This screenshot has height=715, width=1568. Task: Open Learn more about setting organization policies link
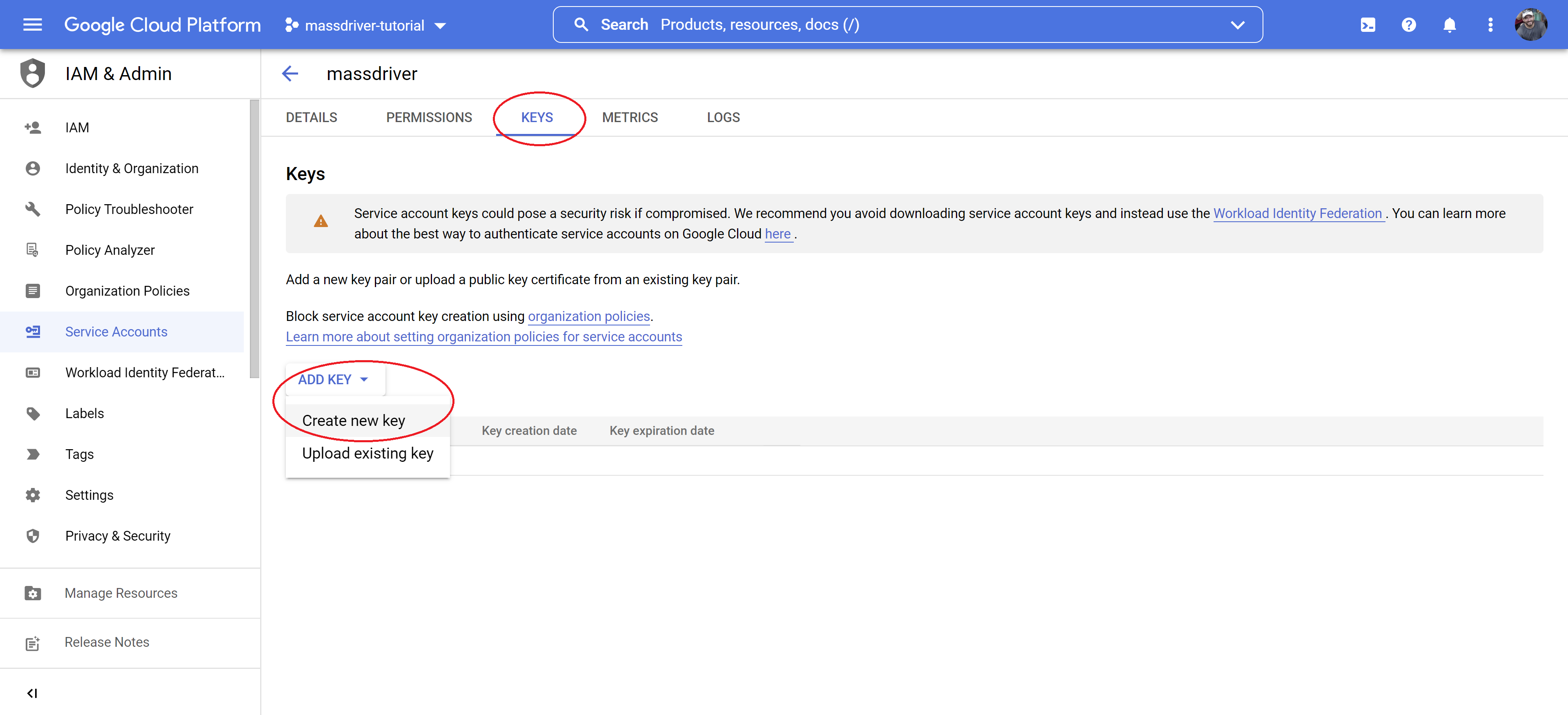click(x=484, y=336)
